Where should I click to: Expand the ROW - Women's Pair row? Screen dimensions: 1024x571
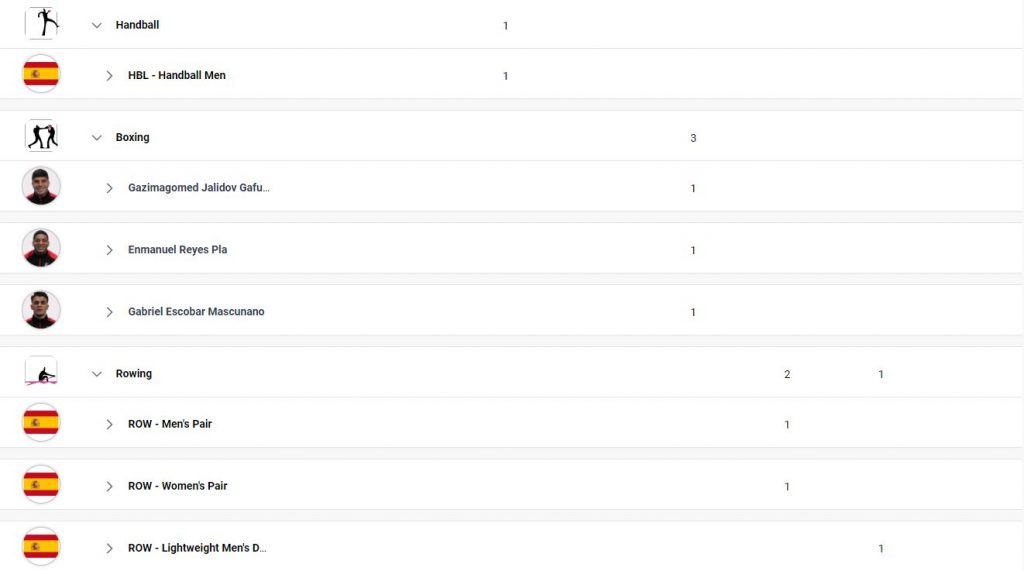tap(109, 487)
